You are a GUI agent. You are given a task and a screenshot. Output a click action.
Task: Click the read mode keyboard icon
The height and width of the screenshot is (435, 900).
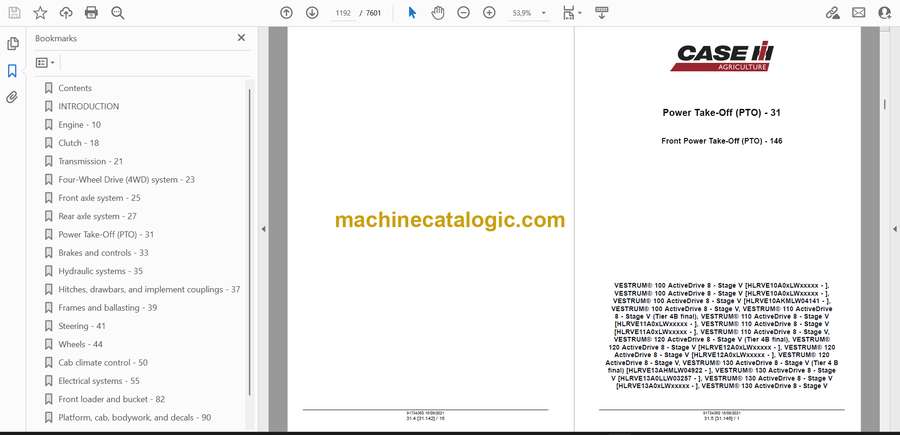coord(602,13)
